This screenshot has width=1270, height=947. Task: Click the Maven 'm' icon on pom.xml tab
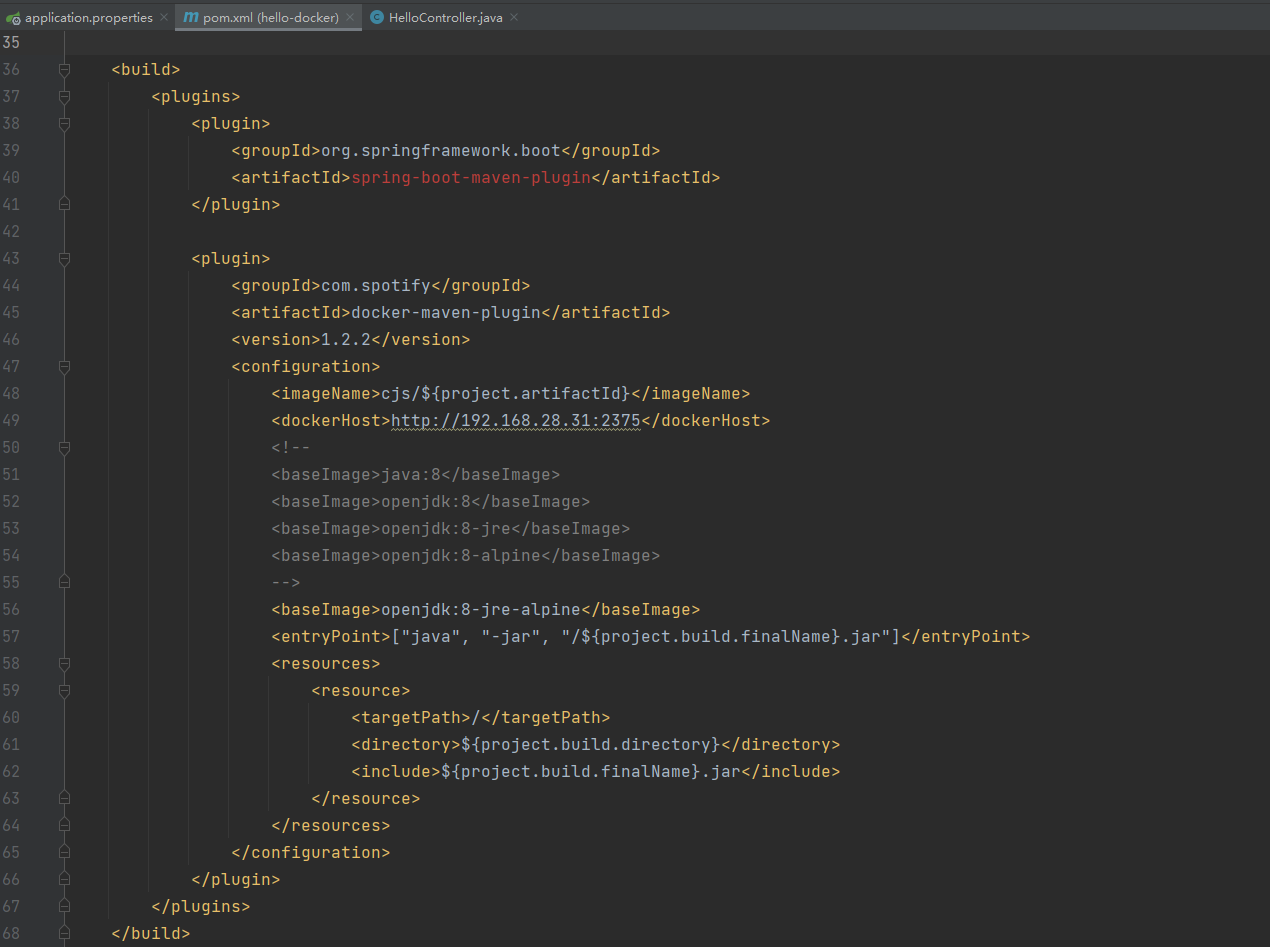(x=190, y=18)
